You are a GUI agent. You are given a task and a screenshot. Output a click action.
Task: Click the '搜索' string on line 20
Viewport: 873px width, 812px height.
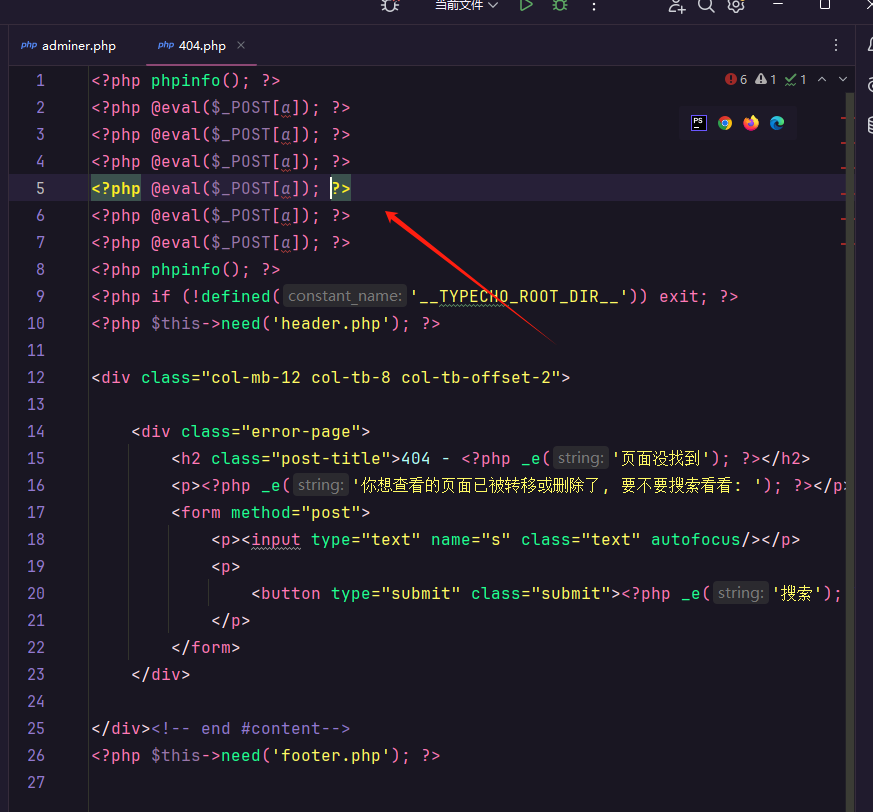point(797,594)
